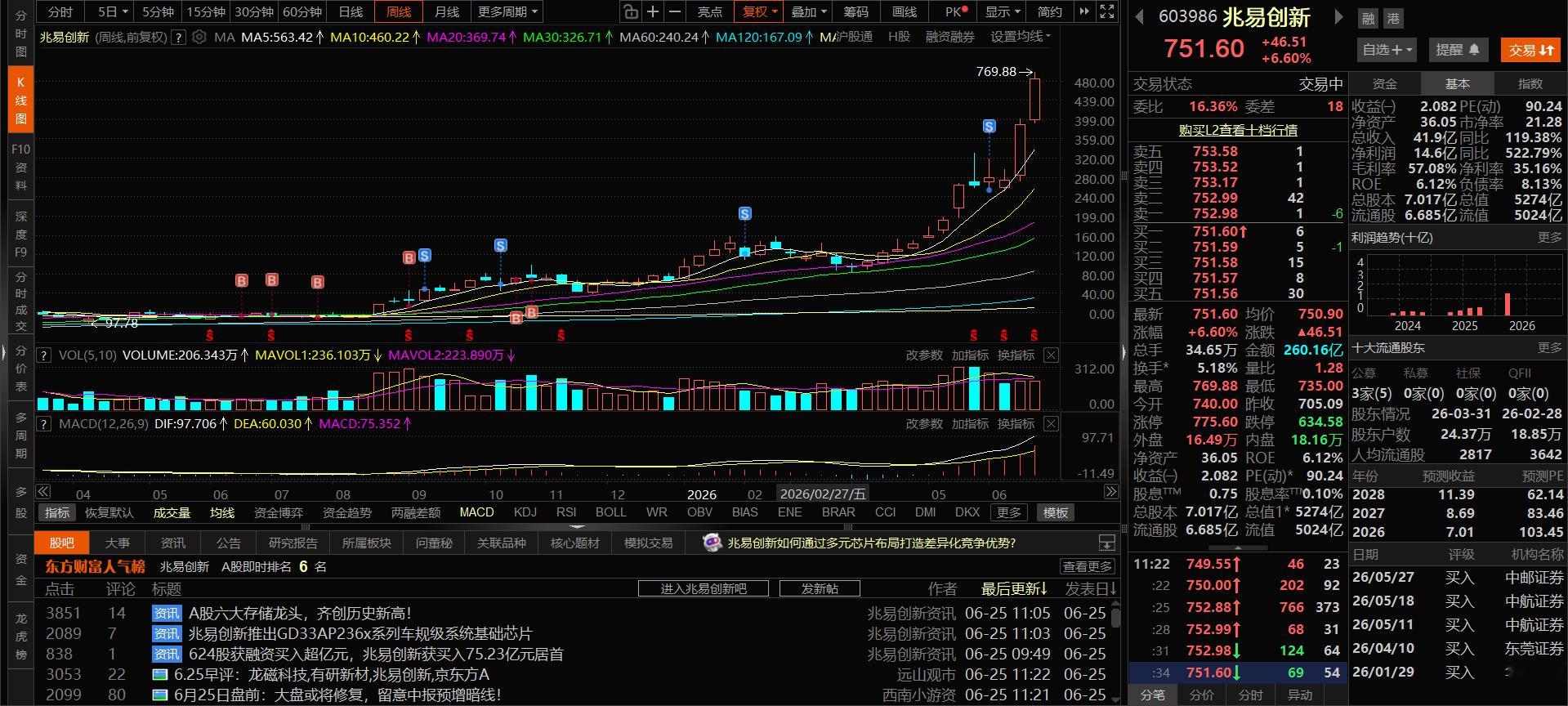Open the 复权 adjustment dropdown
The width and height of the screenshot is (1568, 706).
click(760, 11)
